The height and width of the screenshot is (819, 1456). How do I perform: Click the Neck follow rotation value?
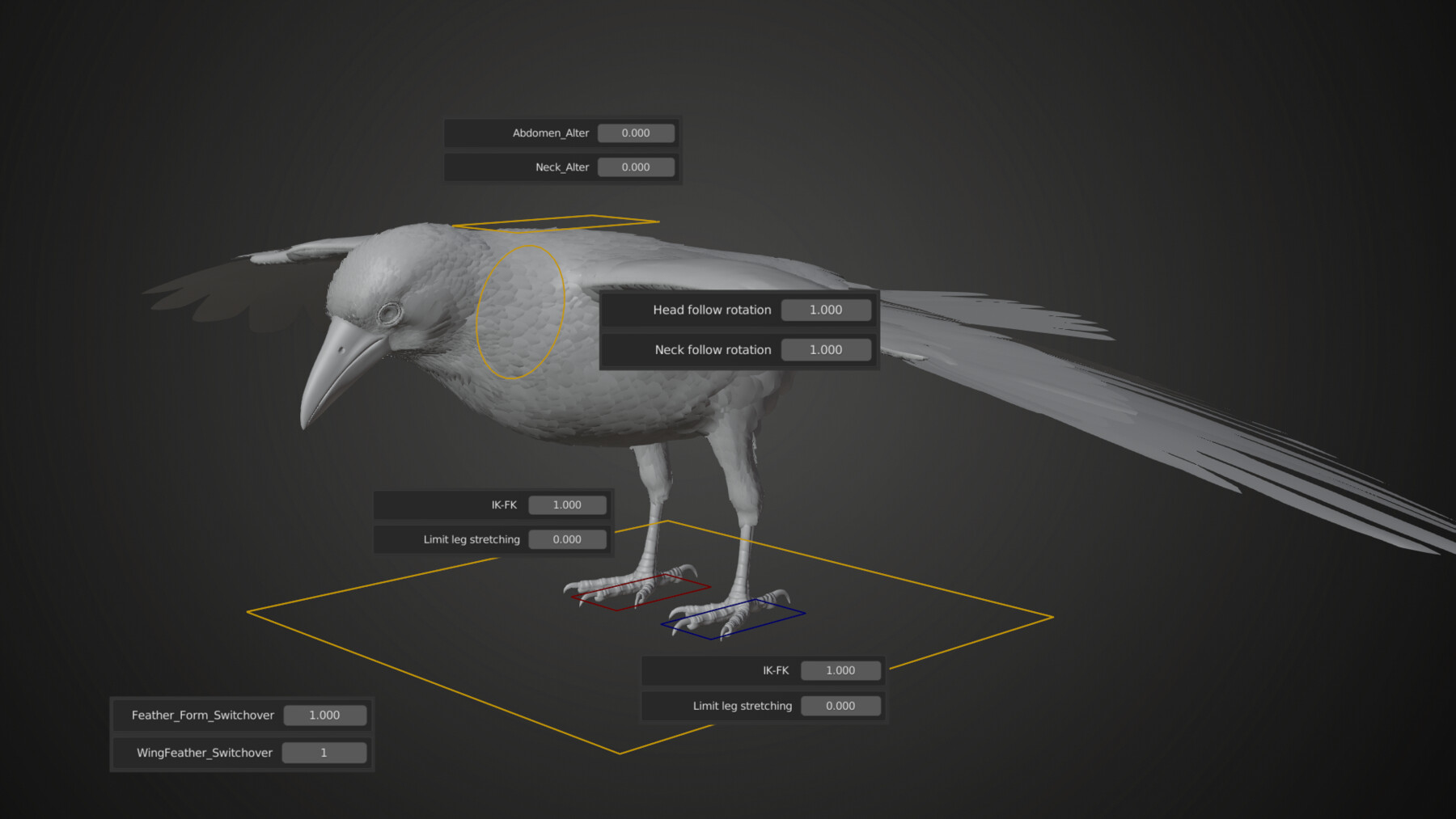826,349
